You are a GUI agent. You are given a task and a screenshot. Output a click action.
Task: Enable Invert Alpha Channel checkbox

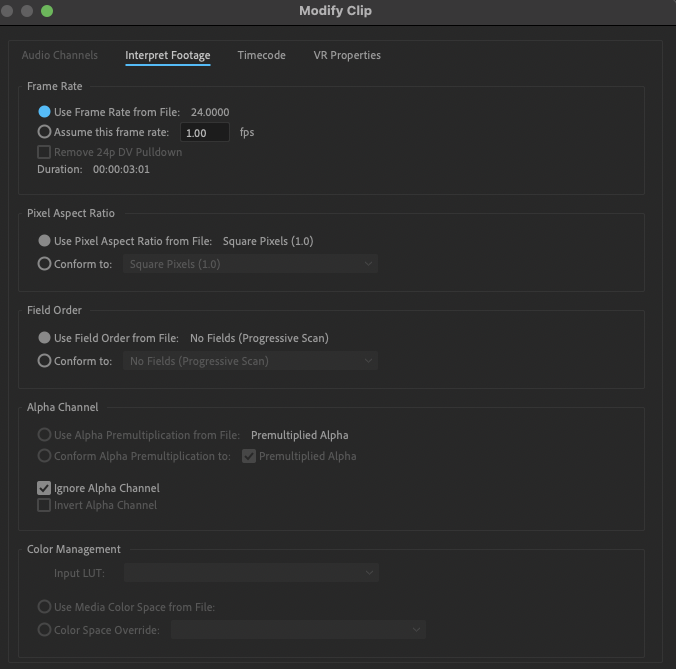(x=44, y=505)
